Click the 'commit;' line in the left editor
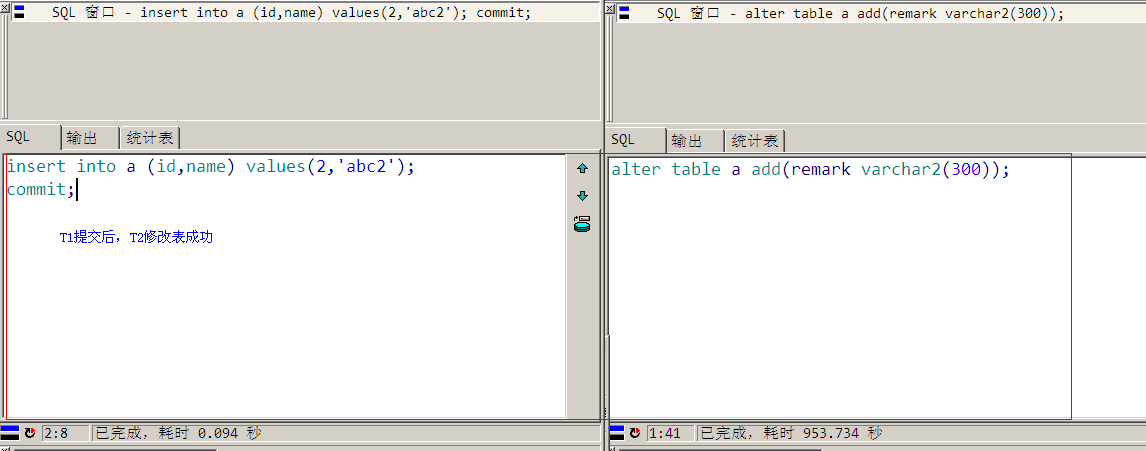1146x451 pixels. [40, 190]
